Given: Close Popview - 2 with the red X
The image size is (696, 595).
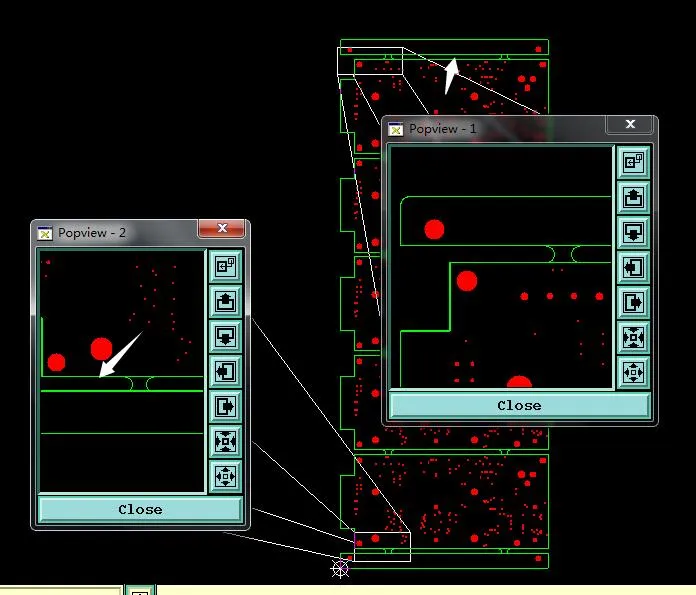Looking at the screenshot, I should (222, 228).
